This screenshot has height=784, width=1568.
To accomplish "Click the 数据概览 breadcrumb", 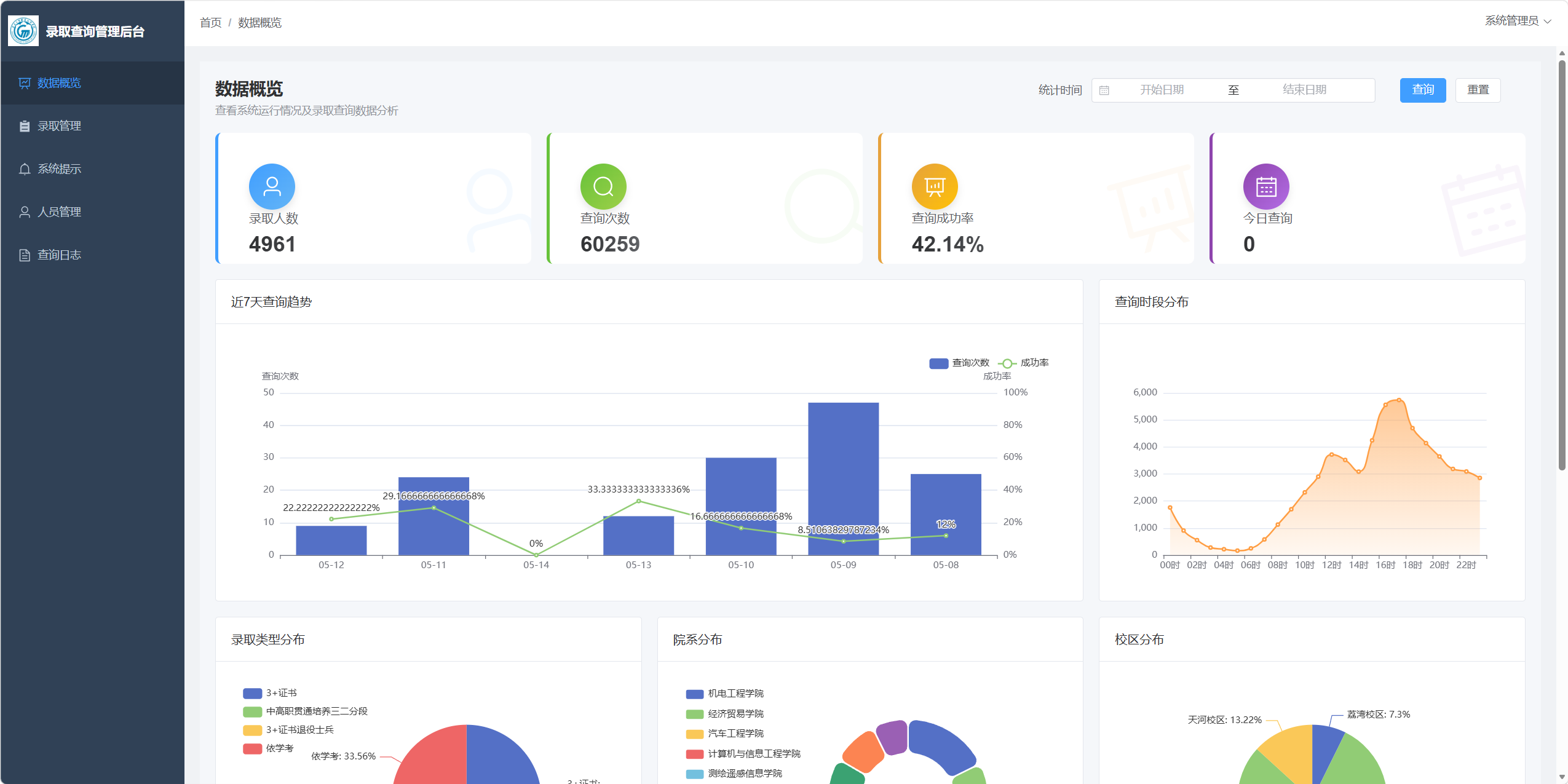I will click(259, 23).
